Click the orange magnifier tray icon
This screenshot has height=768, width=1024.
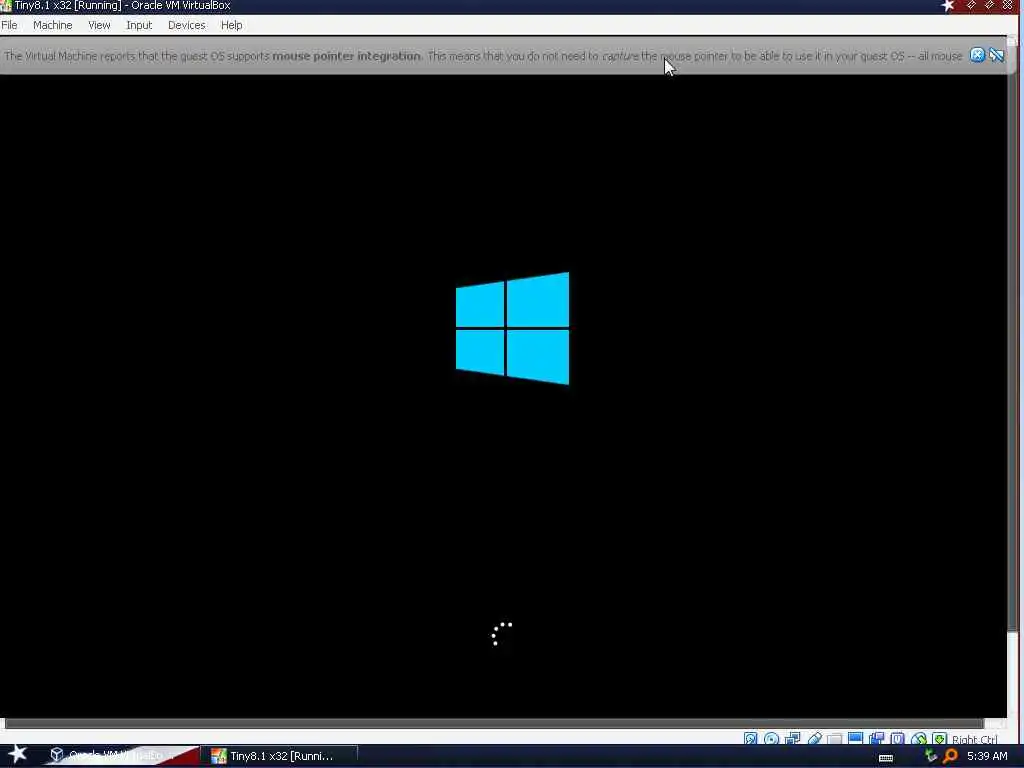pyautogui.click(x=950, y=756)
